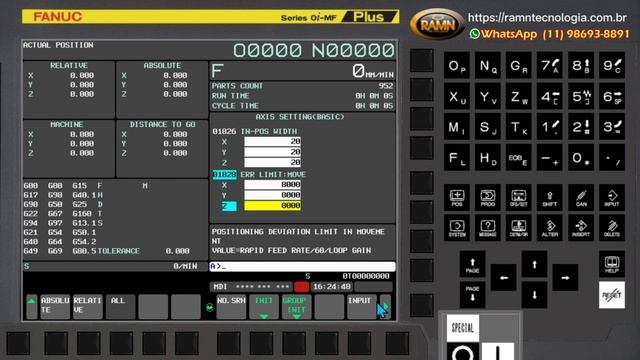
Task: Click the PAGE down key
Action: tap(472, 294)
